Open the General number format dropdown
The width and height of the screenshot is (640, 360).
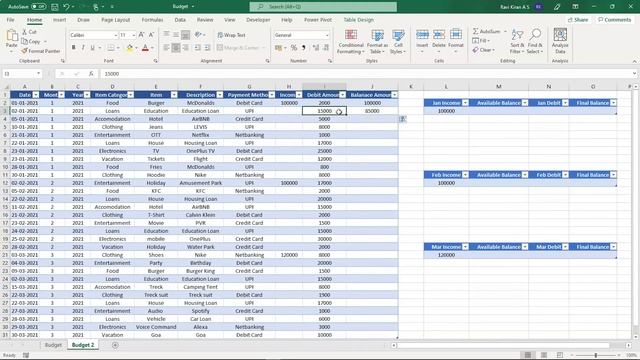coord(327,35)
